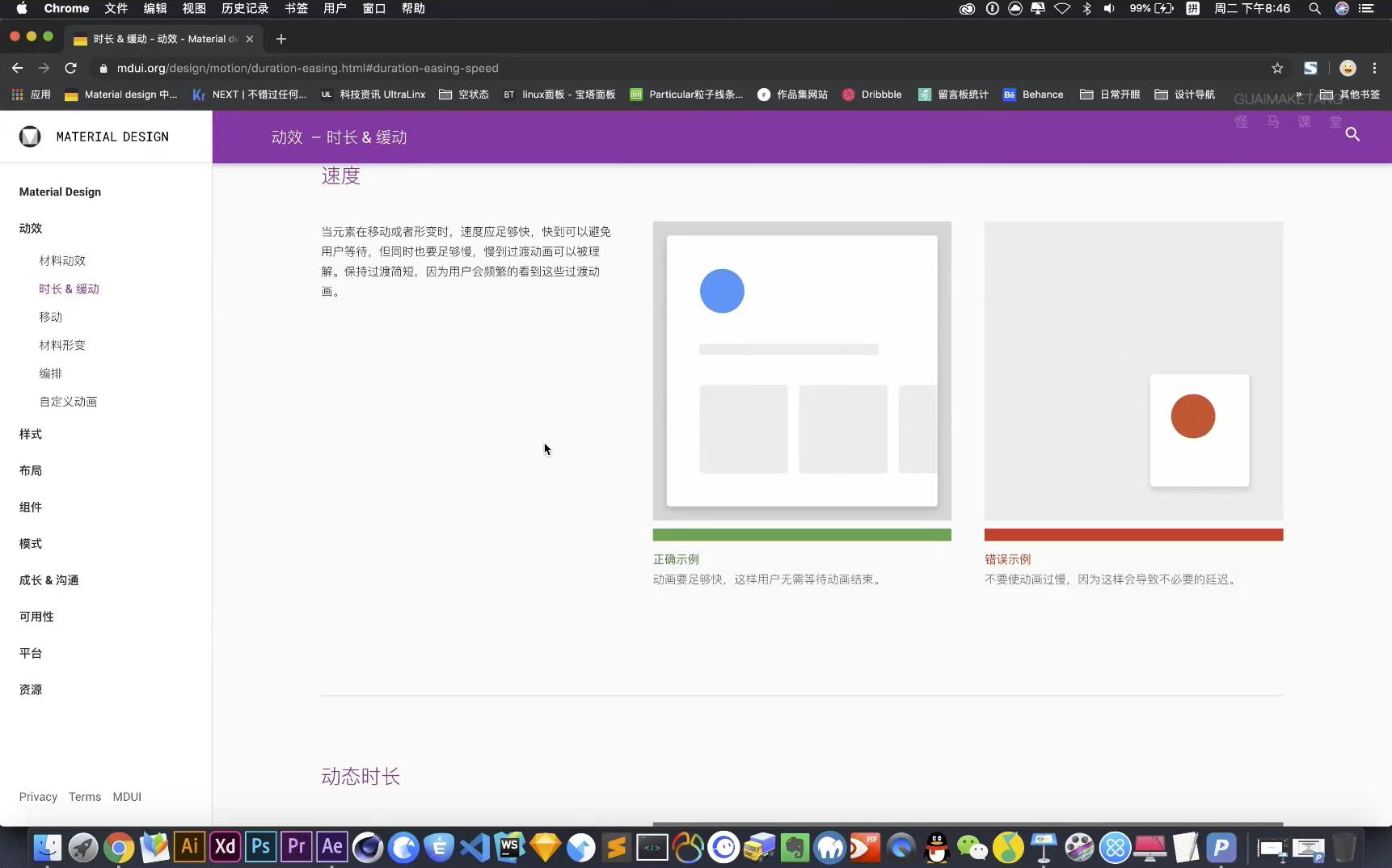Bookmark this page with the star icon
The height and width of the screenshot is (868, 1392).
tap(1277, 69)
